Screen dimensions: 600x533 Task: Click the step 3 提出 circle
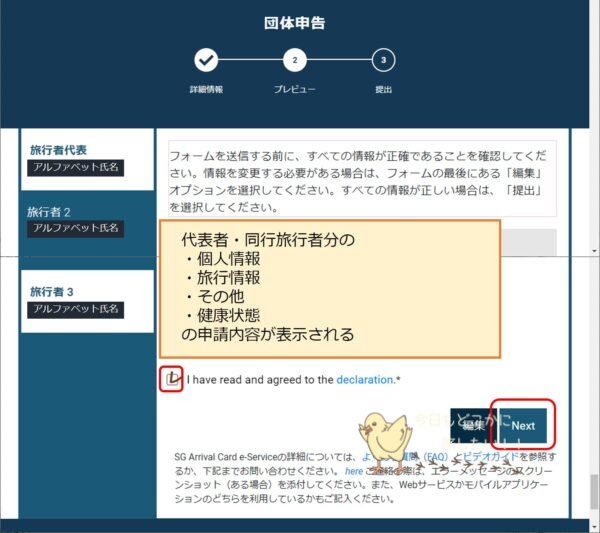(x=383, y=61)
